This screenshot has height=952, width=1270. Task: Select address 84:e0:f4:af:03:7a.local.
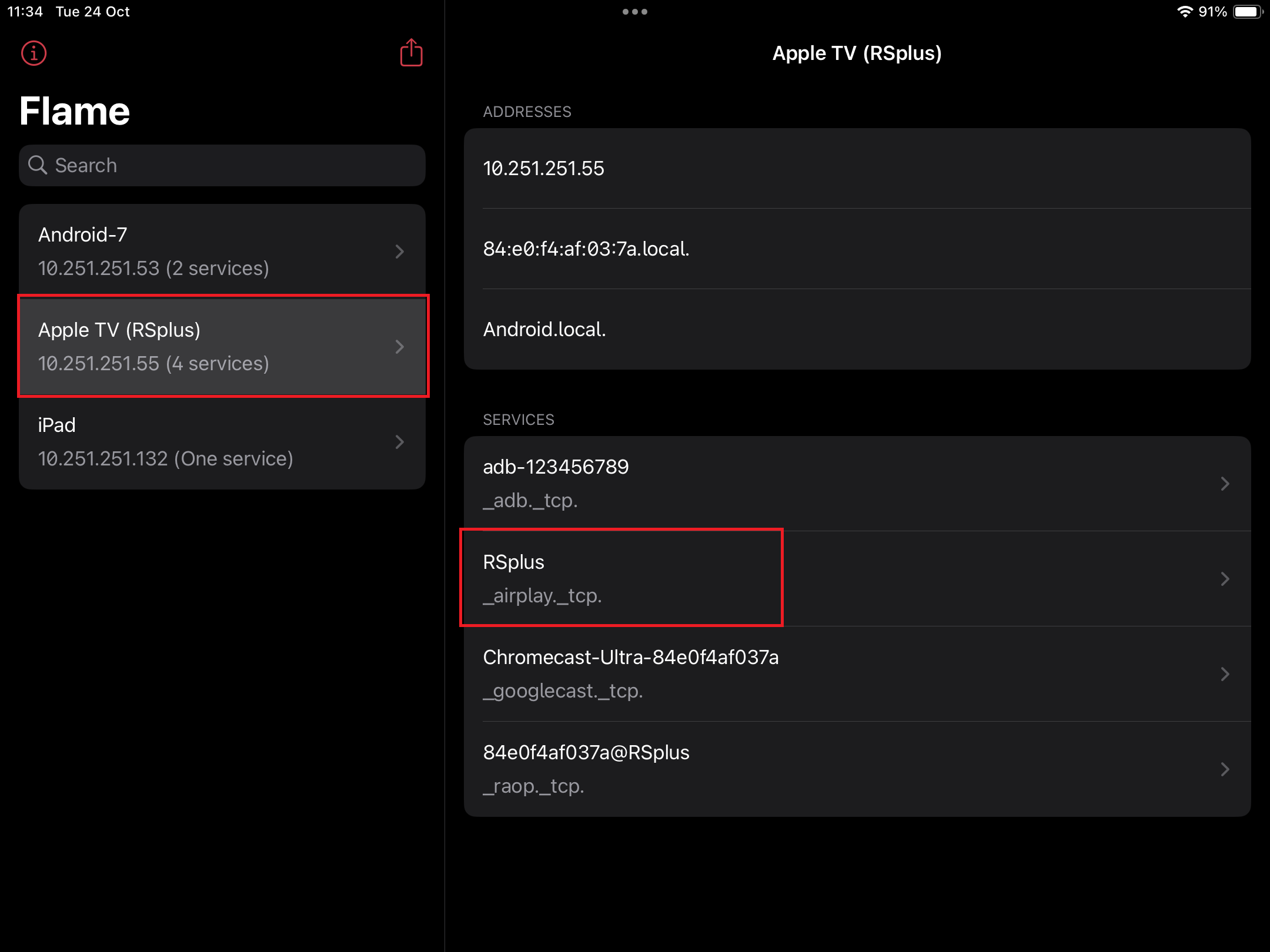[x=857, y=249]
